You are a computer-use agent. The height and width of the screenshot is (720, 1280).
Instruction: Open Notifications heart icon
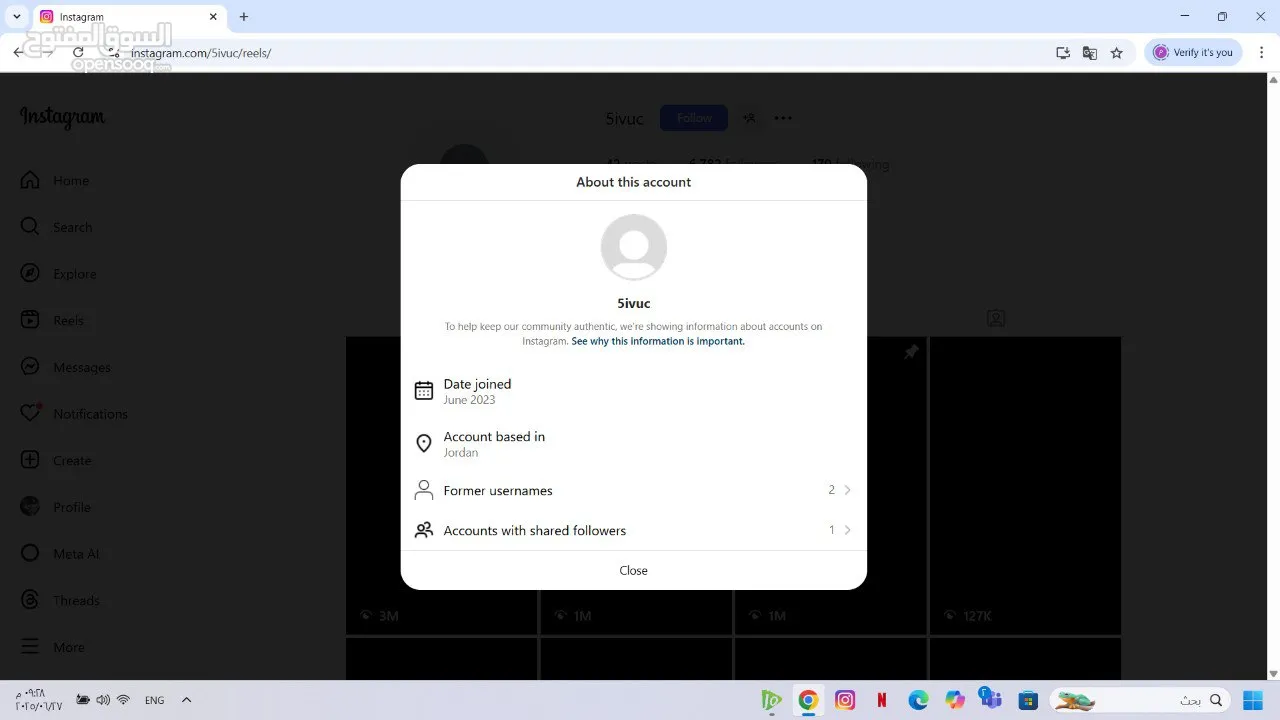pyautogui.click(x=31, y=413)
